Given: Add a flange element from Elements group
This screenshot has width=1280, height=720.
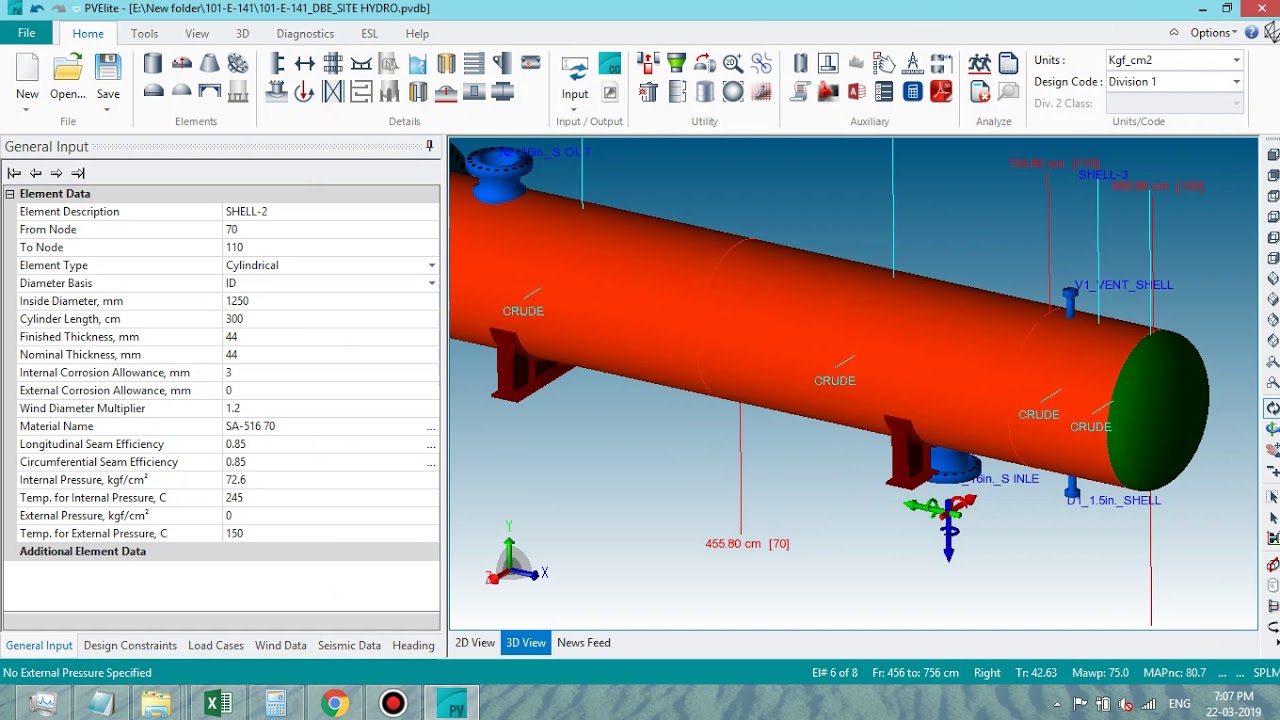Looking at the screenshot, I should coord(237,64).
